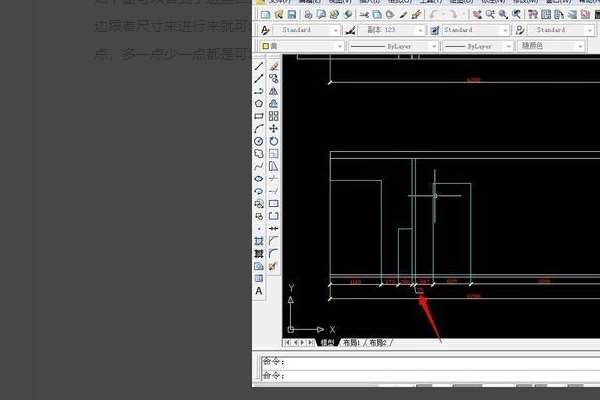Select the Trim tool
Viewport: 600px width, 400px height.
(273, 179)
